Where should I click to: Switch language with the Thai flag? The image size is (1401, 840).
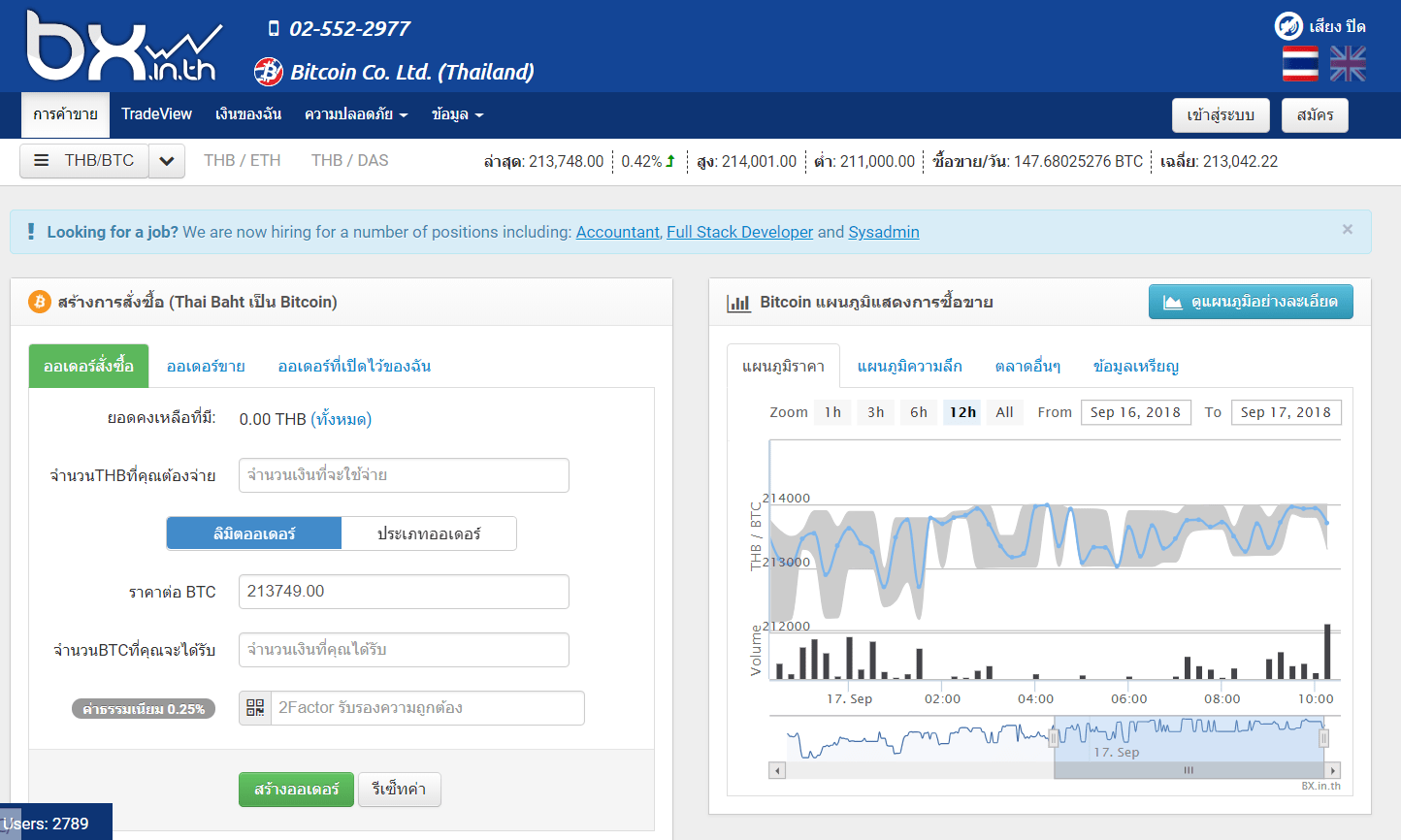[x=1300, y=64]
